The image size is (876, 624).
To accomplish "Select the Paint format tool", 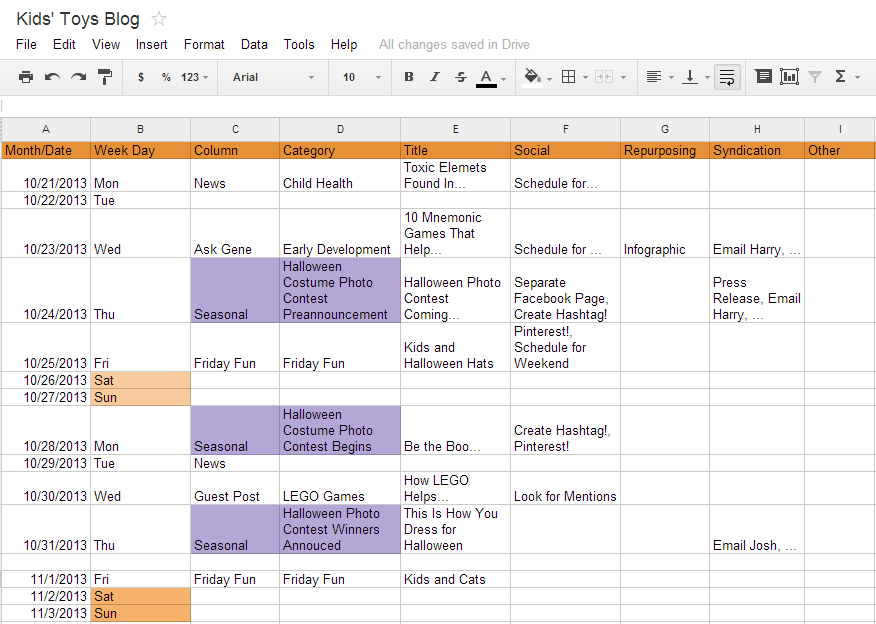I will point(105,77).
